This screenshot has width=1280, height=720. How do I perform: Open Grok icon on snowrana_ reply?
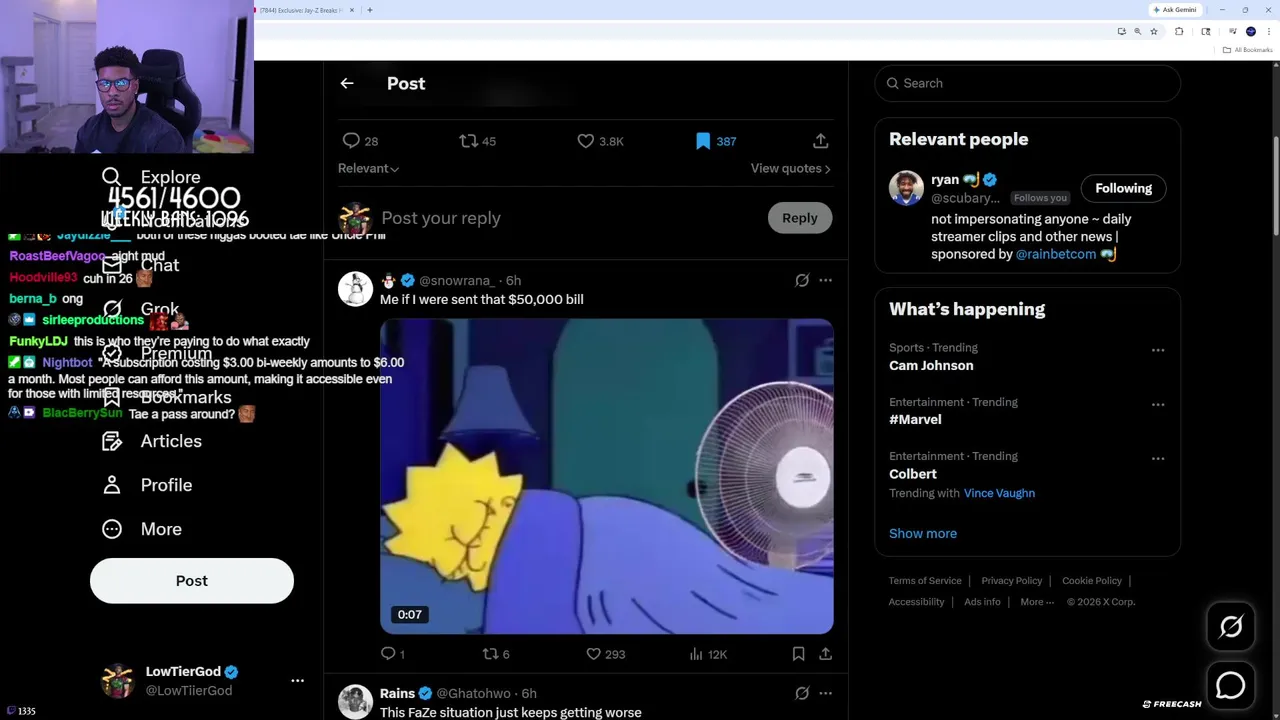(802, 280)
